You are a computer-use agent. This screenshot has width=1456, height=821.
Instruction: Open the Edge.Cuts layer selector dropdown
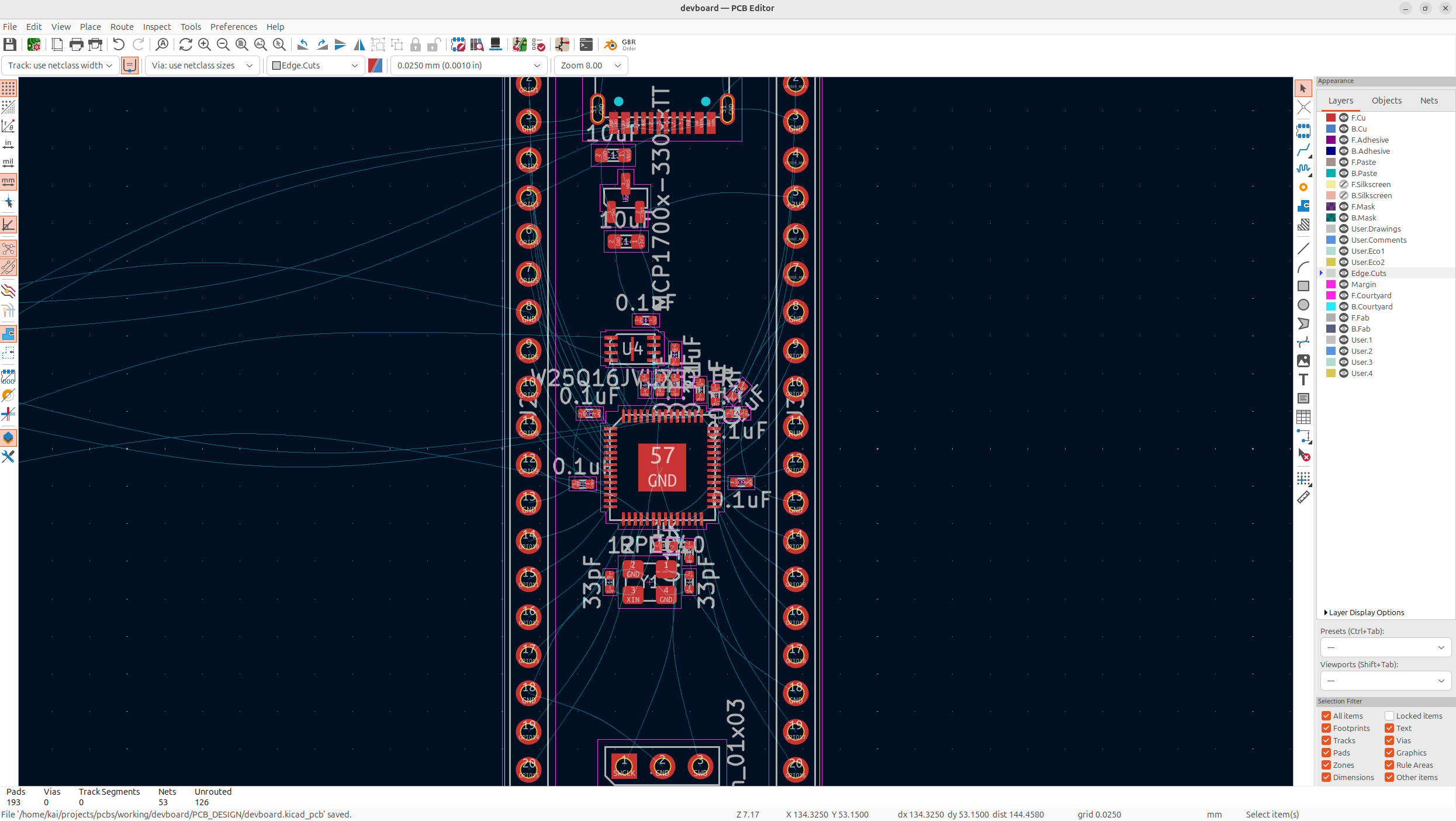click(x=315, y=65)
